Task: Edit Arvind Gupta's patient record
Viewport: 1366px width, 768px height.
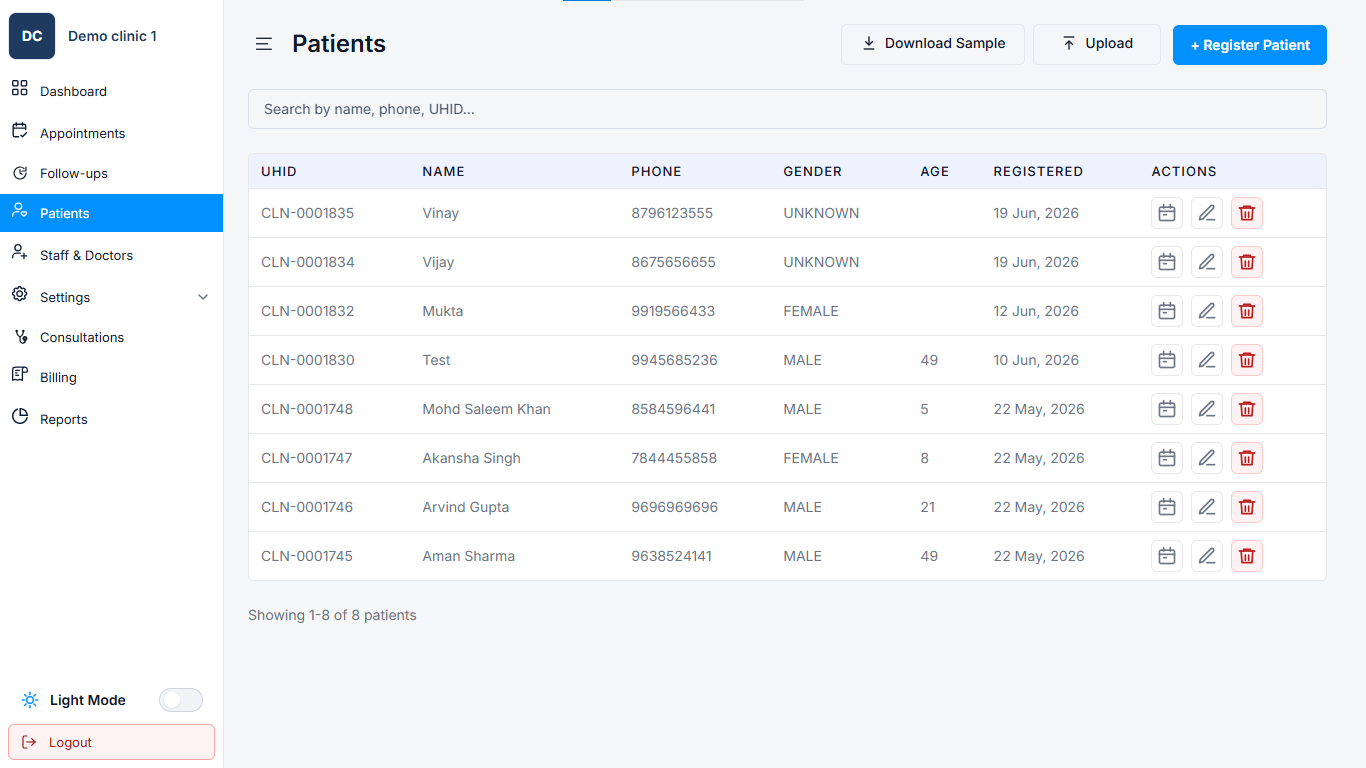Action: click(1207, 507)
